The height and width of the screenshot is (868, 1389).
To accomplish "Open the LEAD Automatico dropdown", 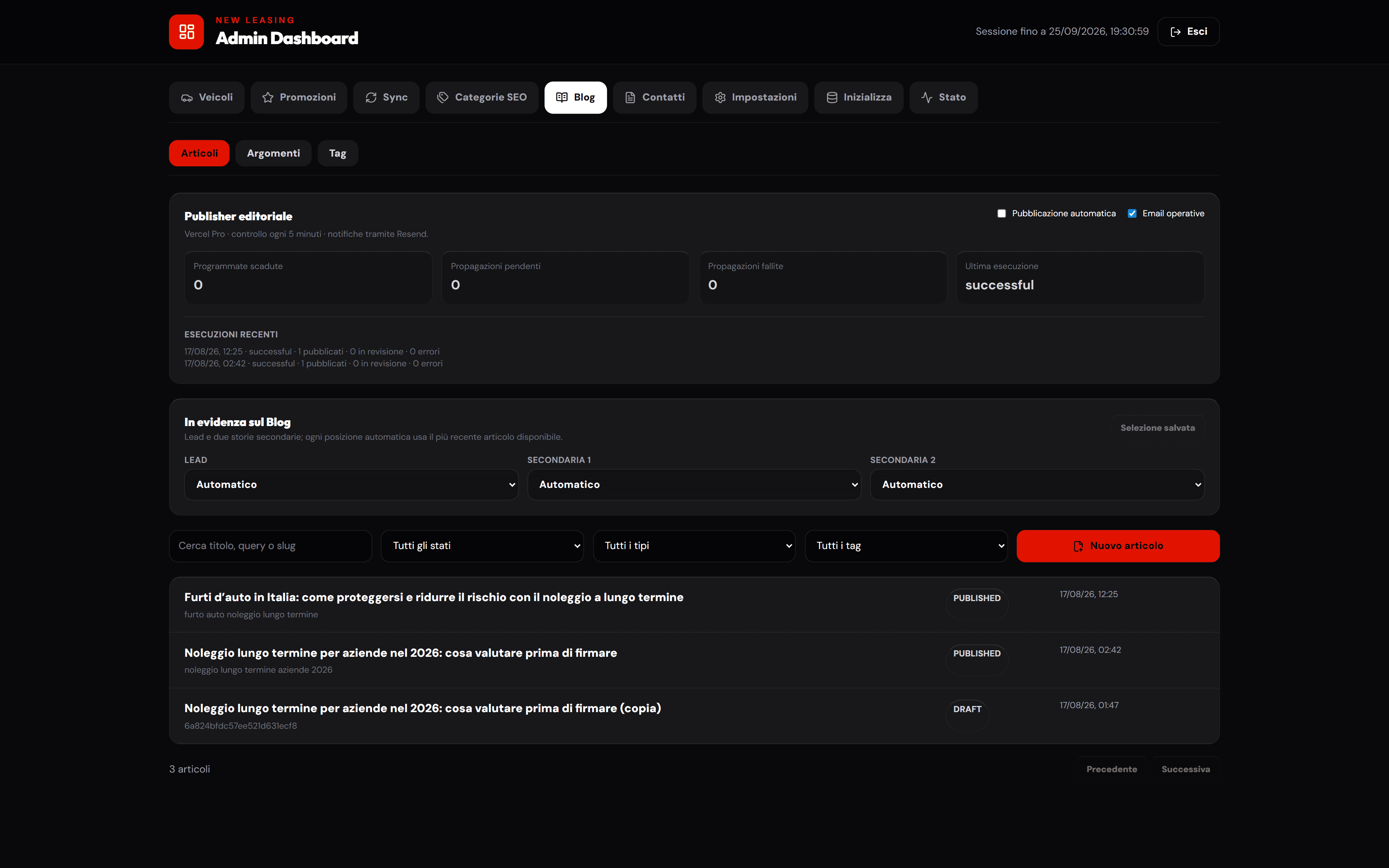I will [x=351, y=485].
